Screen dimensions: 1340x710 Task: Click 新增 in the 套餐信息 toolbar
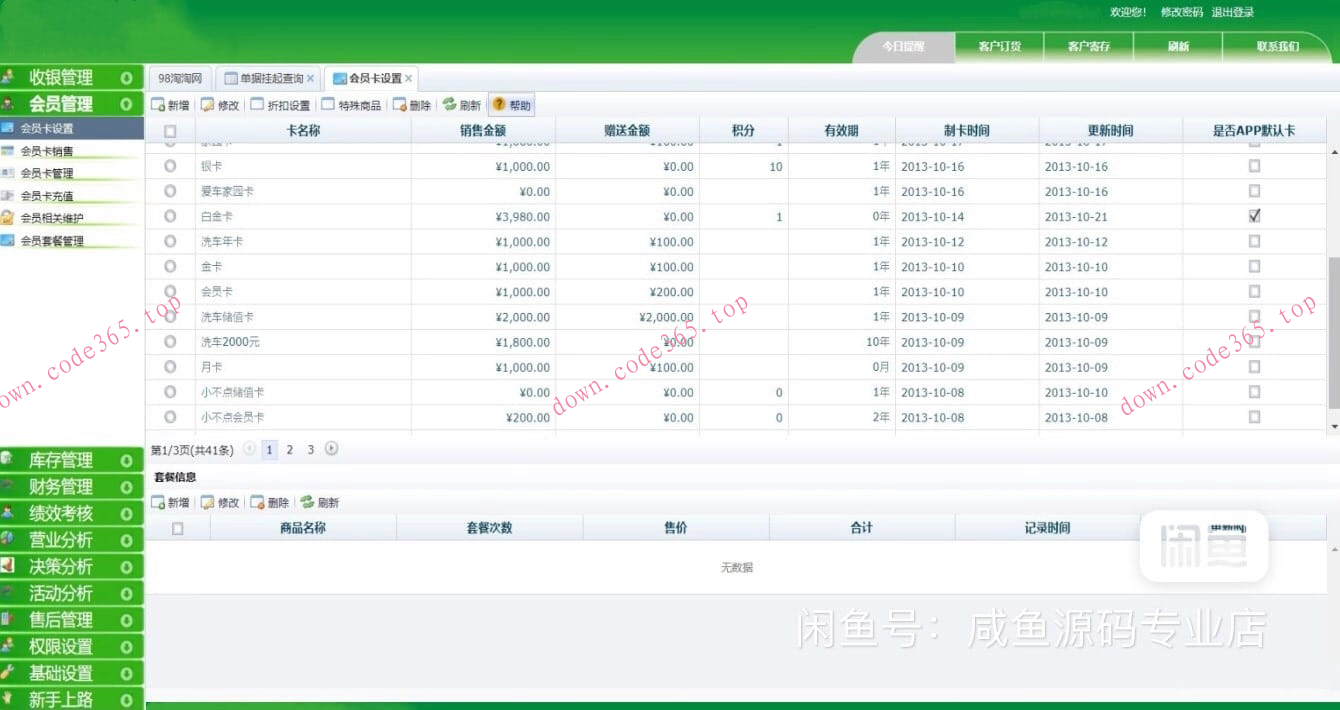170,502
